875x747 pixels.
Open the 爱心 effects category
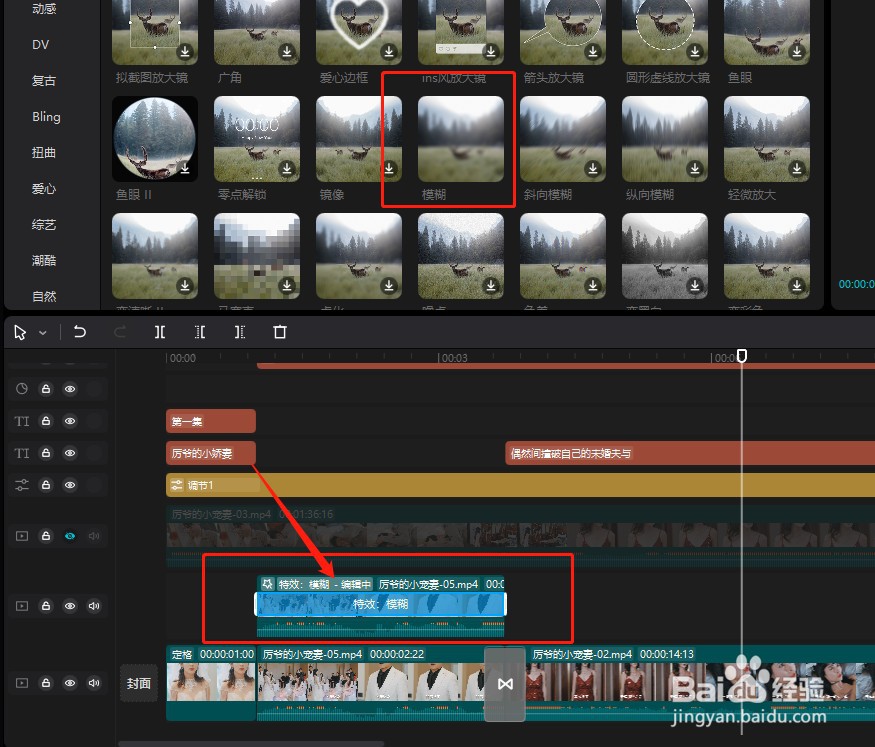[44, 189]
